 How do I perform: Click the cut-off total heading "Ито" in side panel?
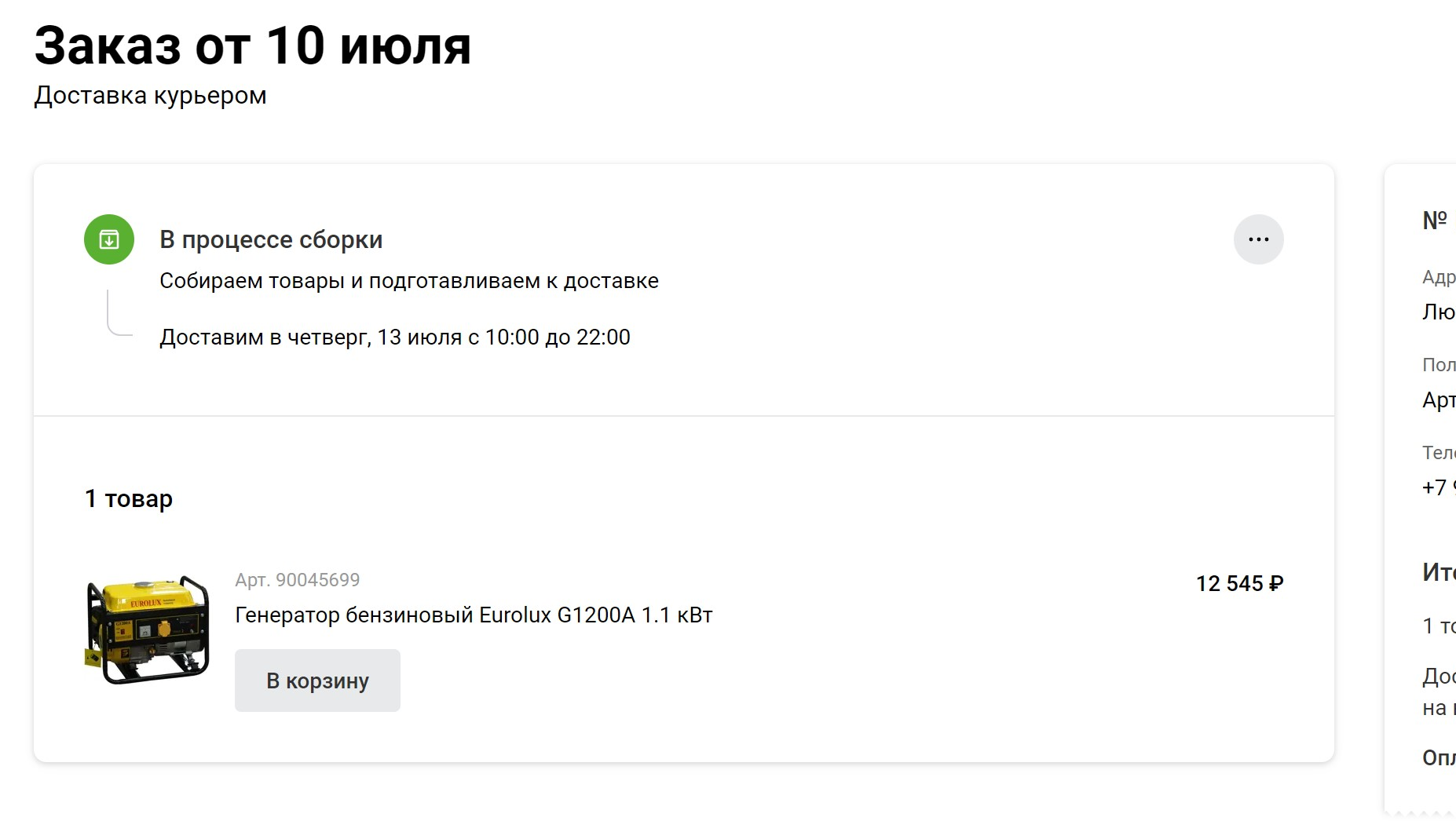(1439, 572)
